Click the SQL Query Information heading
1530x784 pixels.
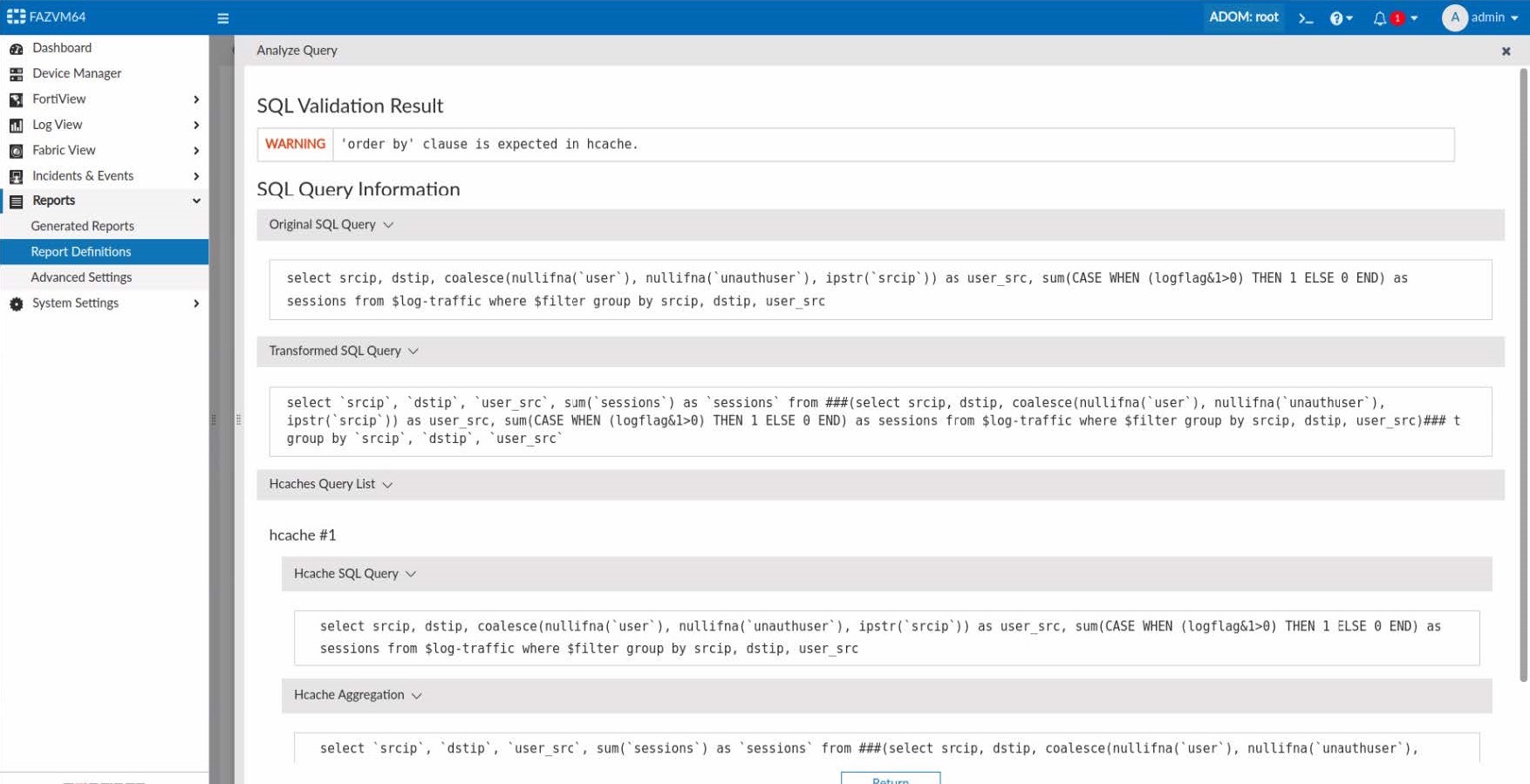[x=358, y=189]
